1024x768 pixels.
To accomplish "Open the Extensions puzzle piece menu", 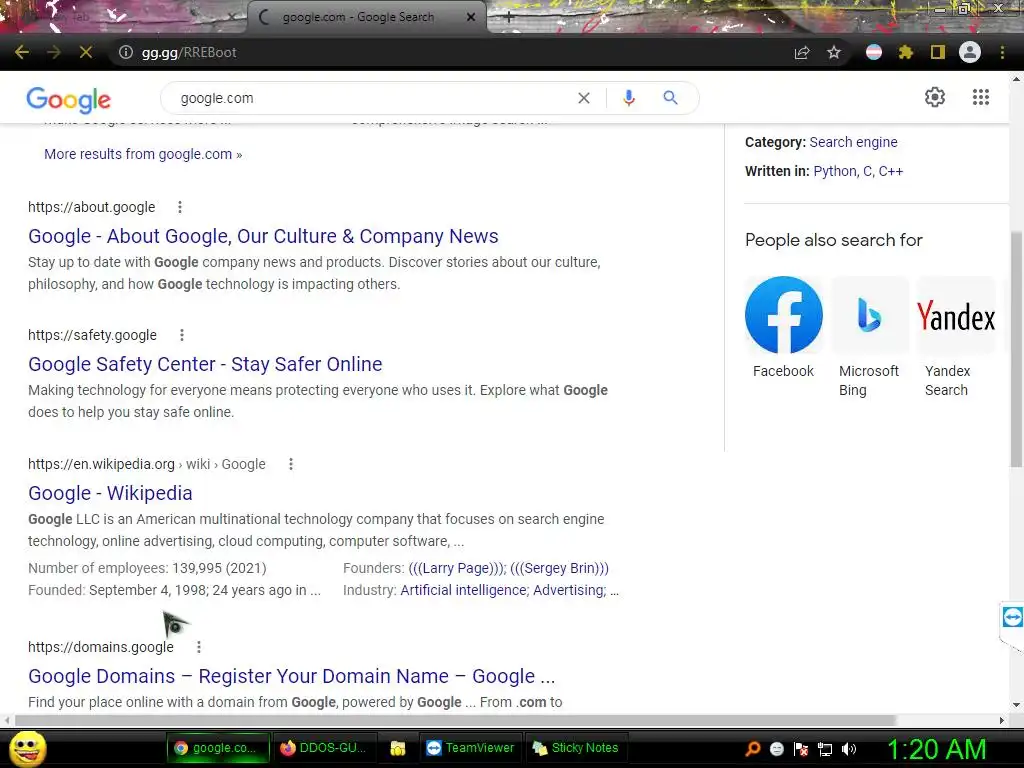I will (906, 52).
